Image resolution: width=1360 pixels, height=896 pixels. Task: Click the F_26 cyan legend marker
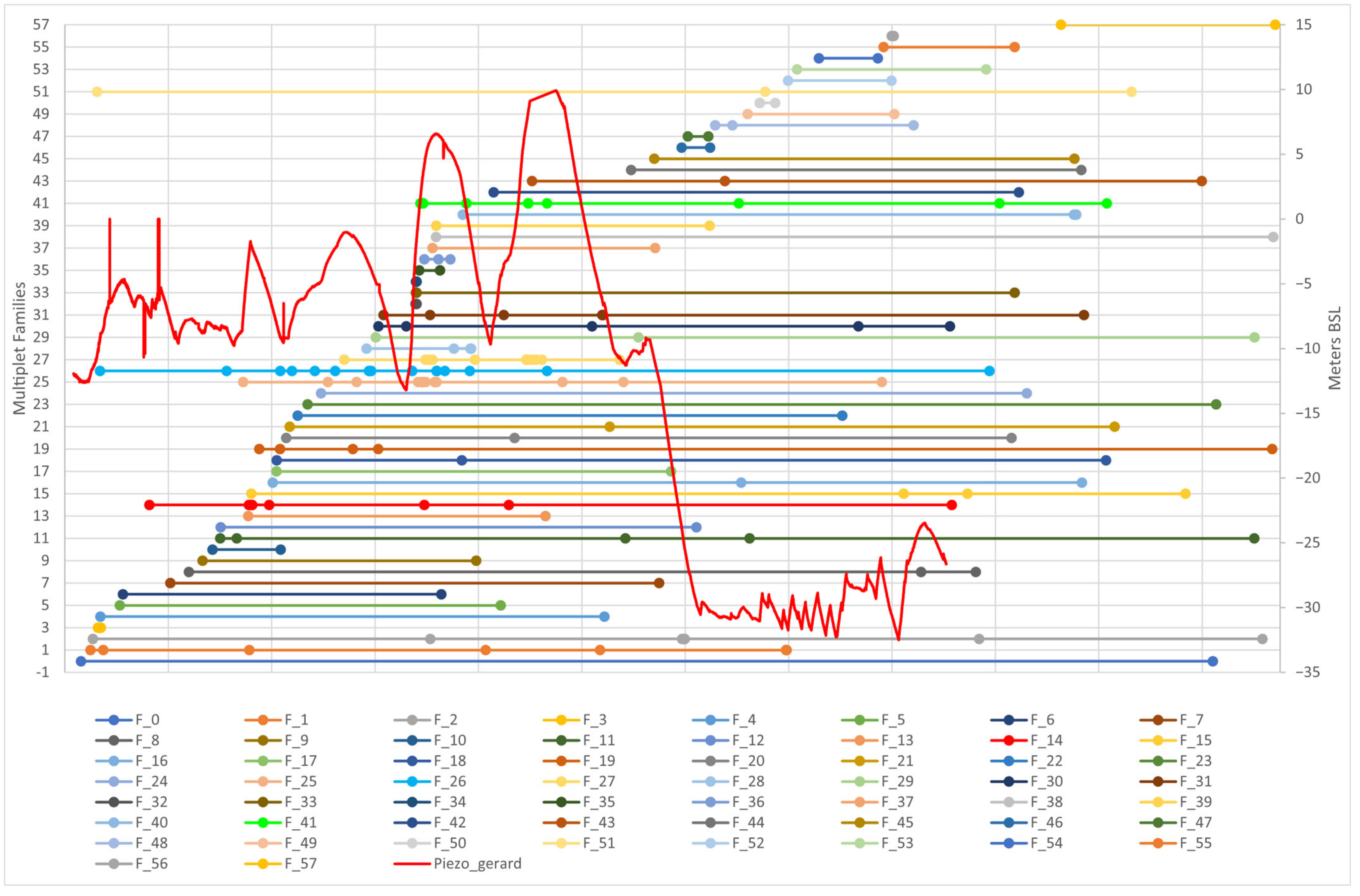[412, 782]
